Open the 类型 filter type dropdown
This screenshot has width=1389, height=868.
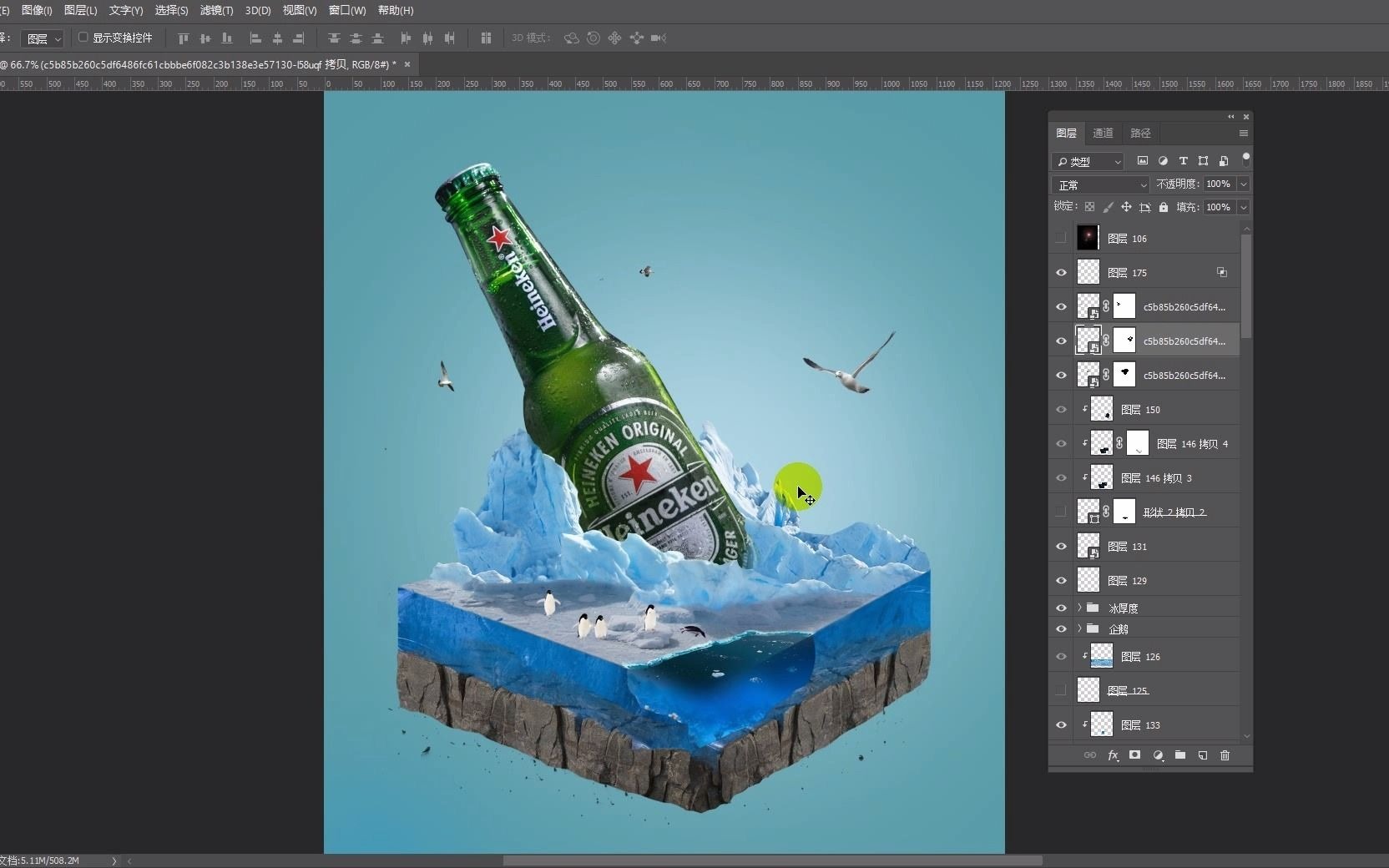[x=1088, y=161]
